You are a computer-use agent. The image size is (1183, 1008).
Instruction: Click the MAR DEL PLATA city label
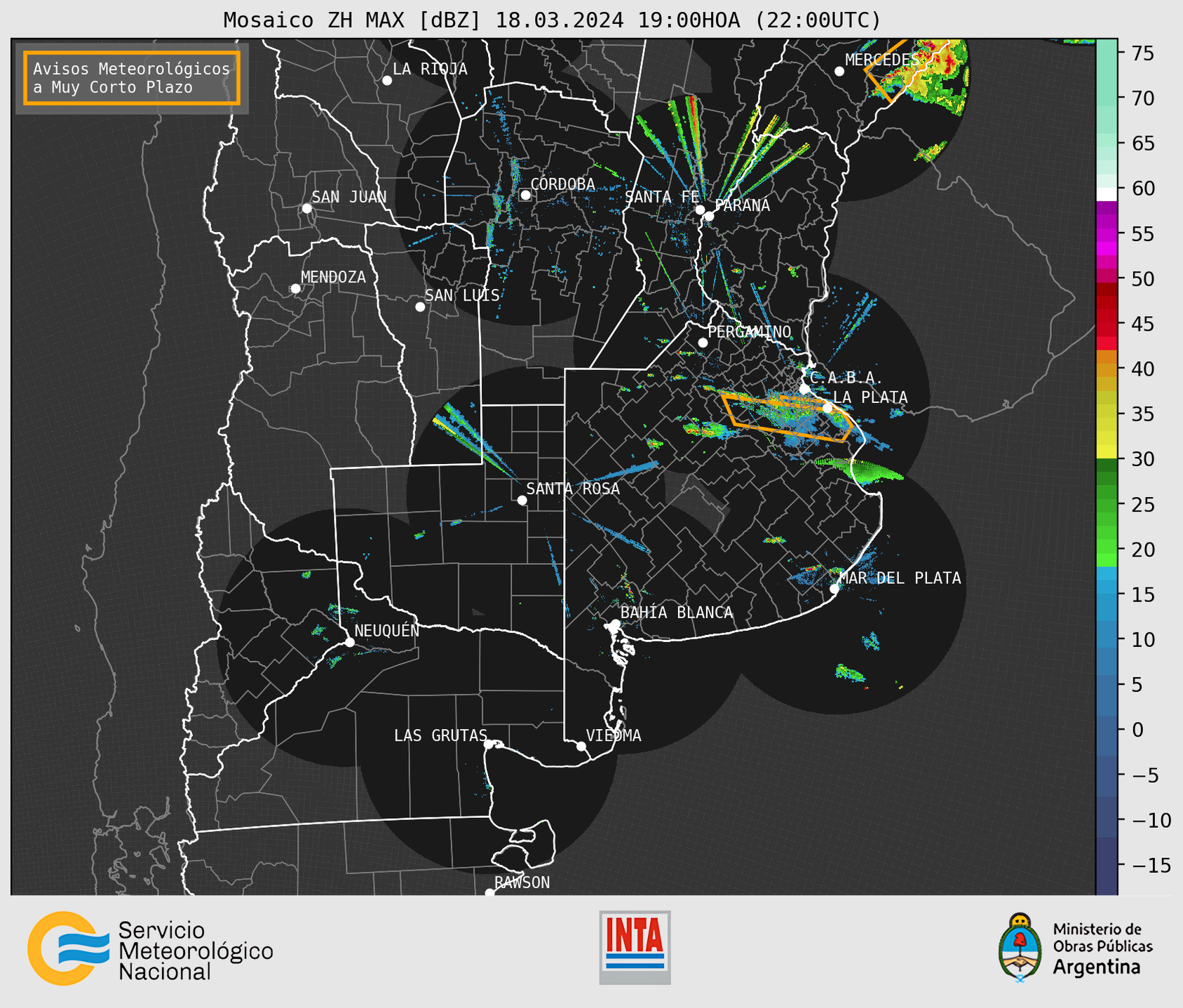pyautogui.click(x=900, y=578)
